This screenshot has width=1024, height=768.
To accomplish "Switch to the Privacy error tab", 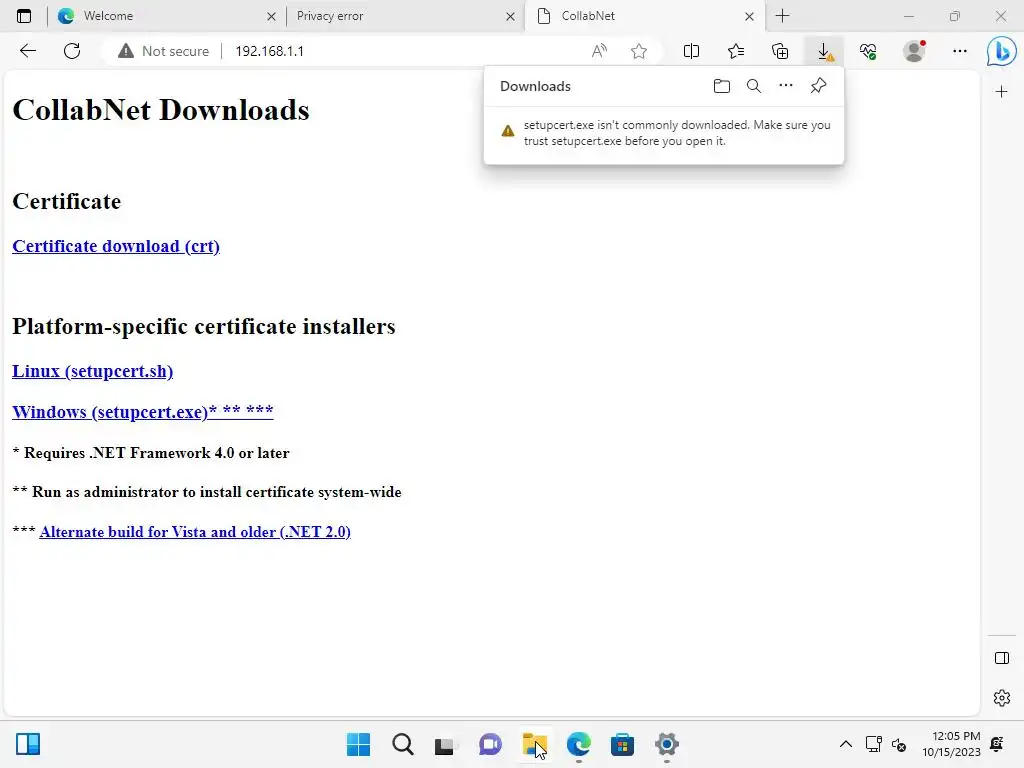I will (x=404, y=16).
